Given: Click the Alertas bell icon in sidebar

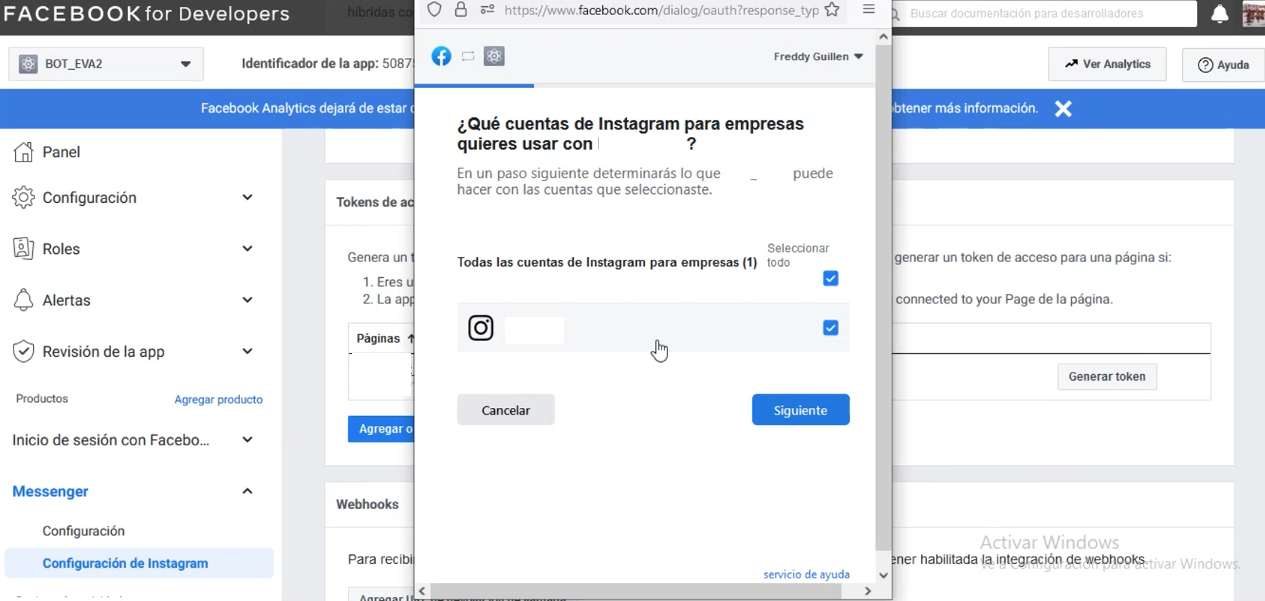Looking at the screenshot, I should point(23,300).
